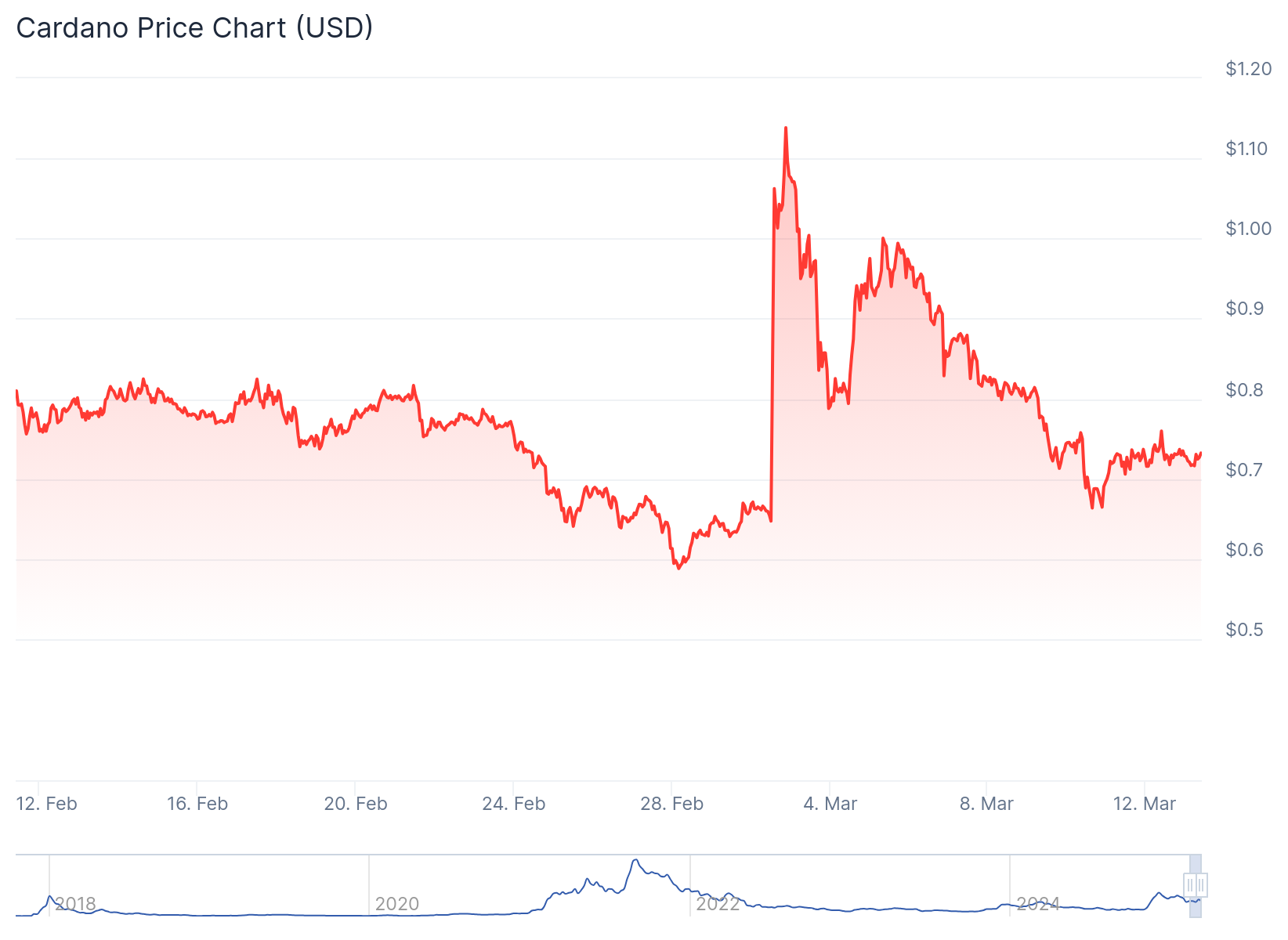Click 2022 in the navigator timeline
1288x940 pixels.
point(718,904)
